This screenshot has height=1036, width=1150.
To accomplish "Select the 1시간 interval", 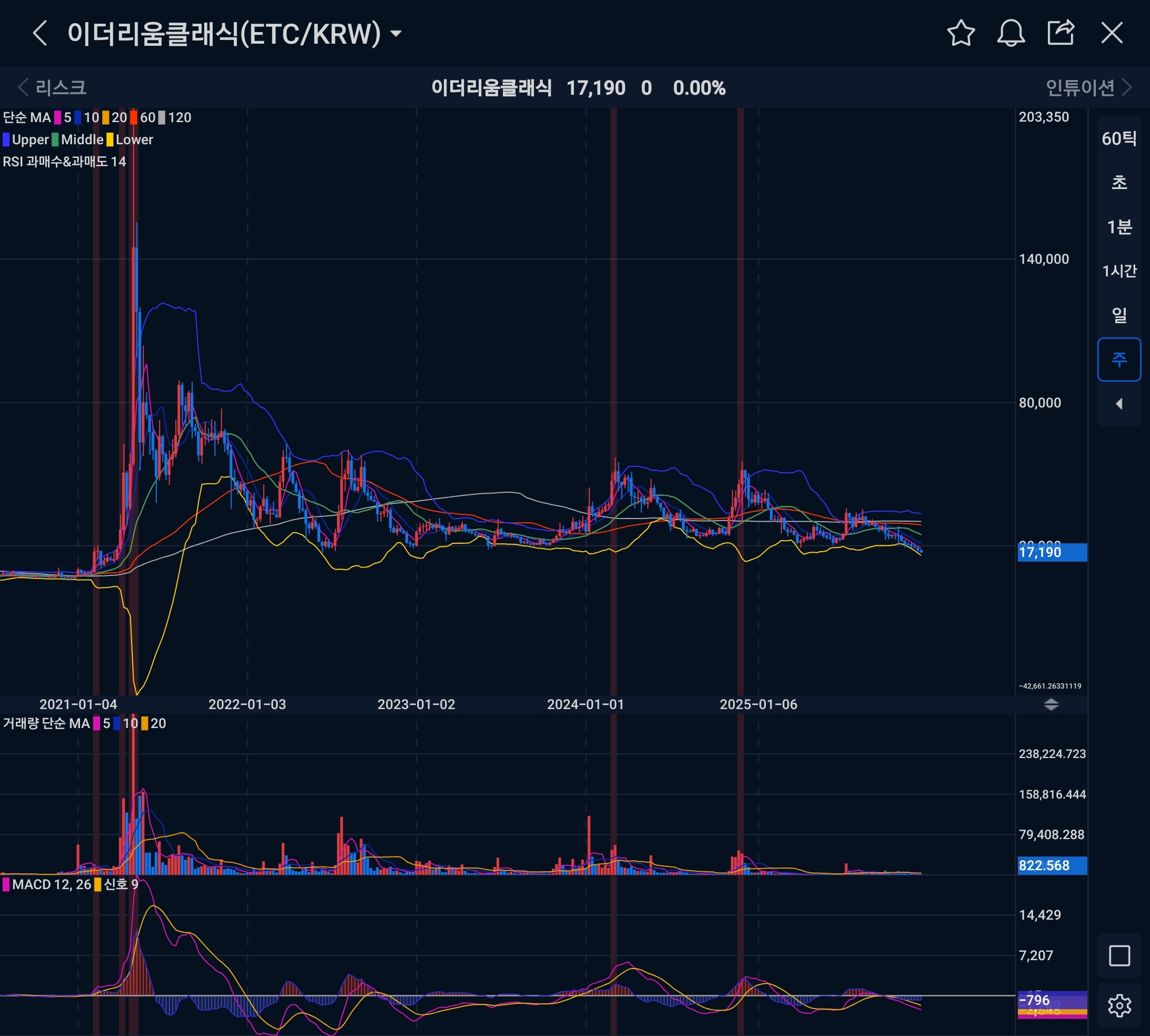I will pos(1119,271).
